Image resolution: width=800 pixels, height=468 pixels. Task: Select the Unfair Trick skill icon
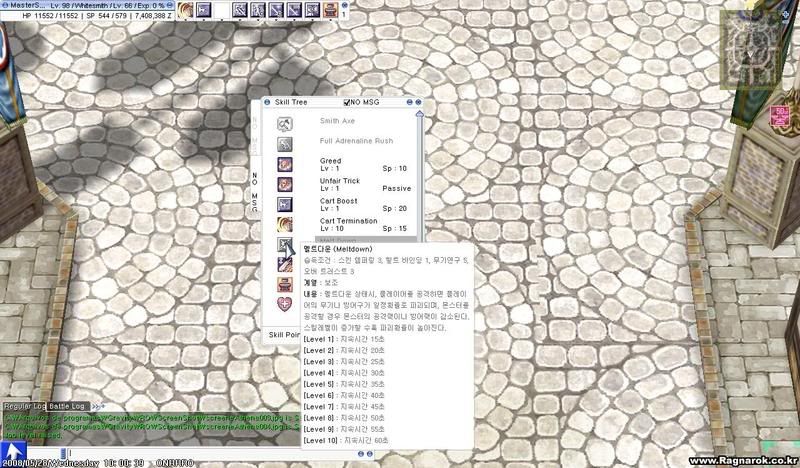[x=285, y=184]
